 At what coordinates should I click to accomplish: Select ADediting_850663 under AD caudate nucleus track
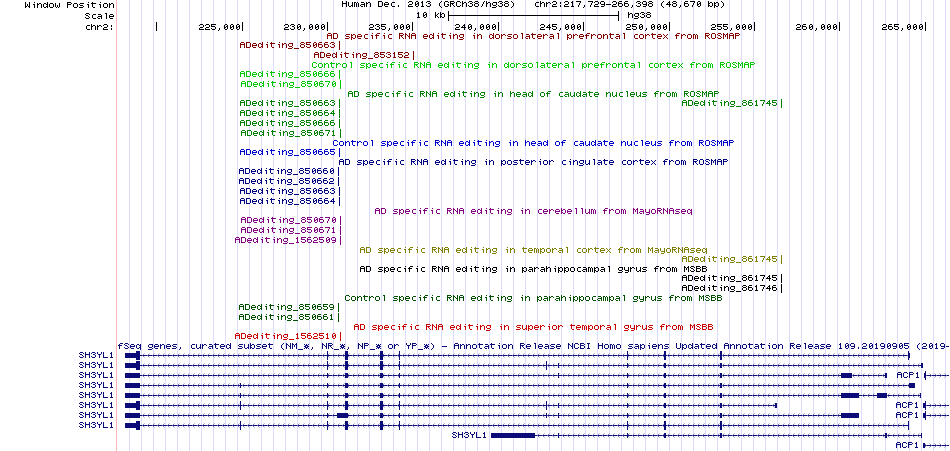point(287,104)
